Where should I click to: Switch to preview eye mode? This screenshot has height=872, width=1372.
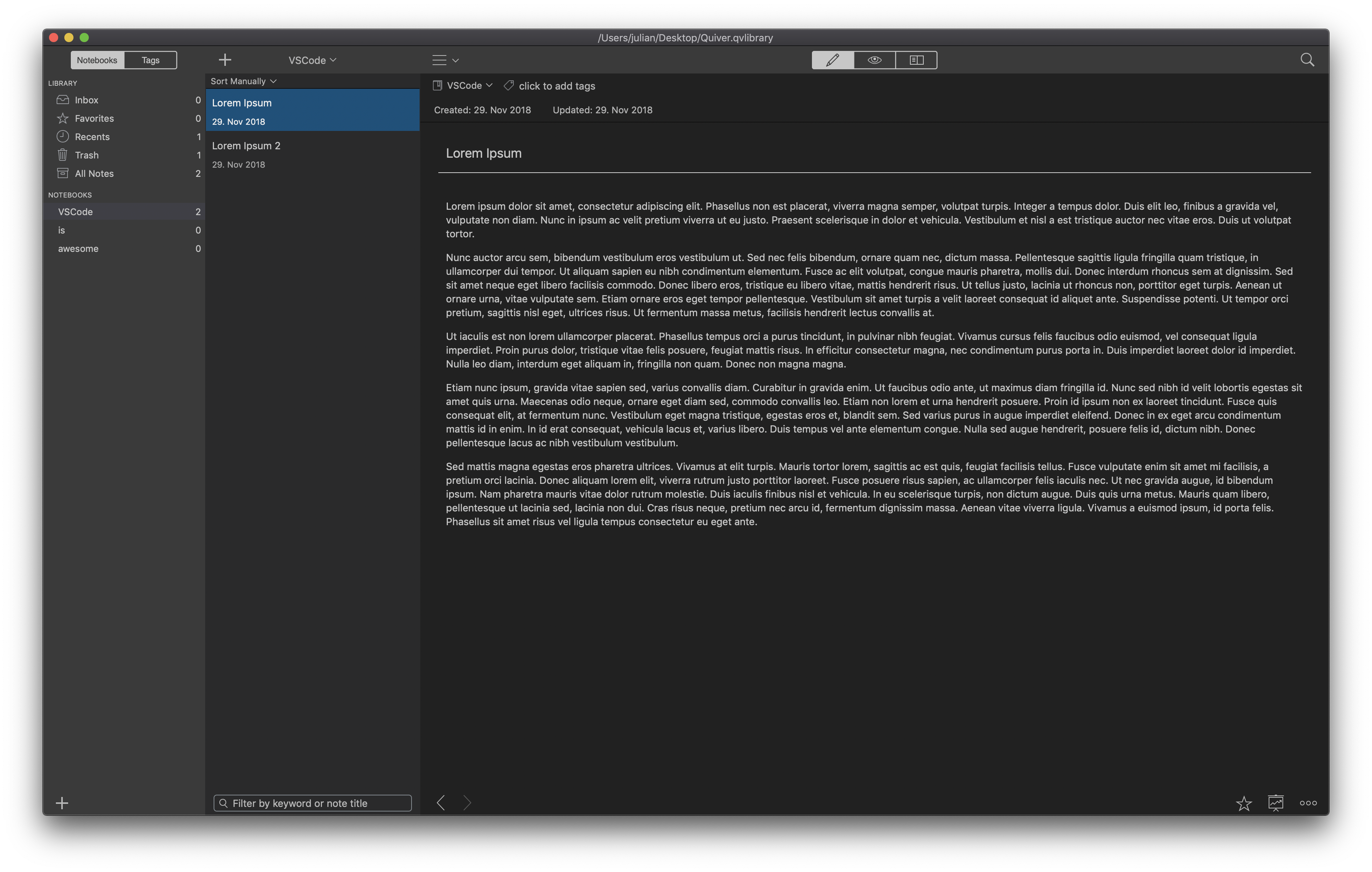click(874, 60)
